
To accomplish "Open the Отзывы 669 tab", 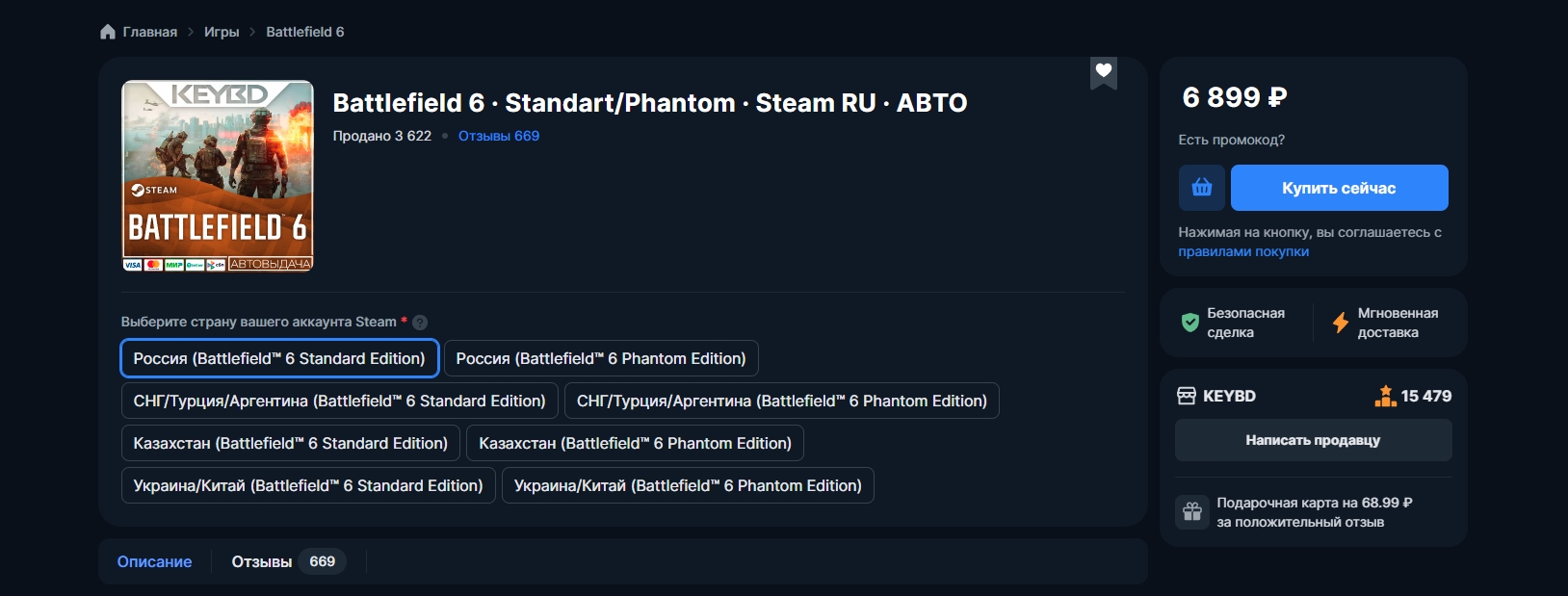I will tap(287, 561).
